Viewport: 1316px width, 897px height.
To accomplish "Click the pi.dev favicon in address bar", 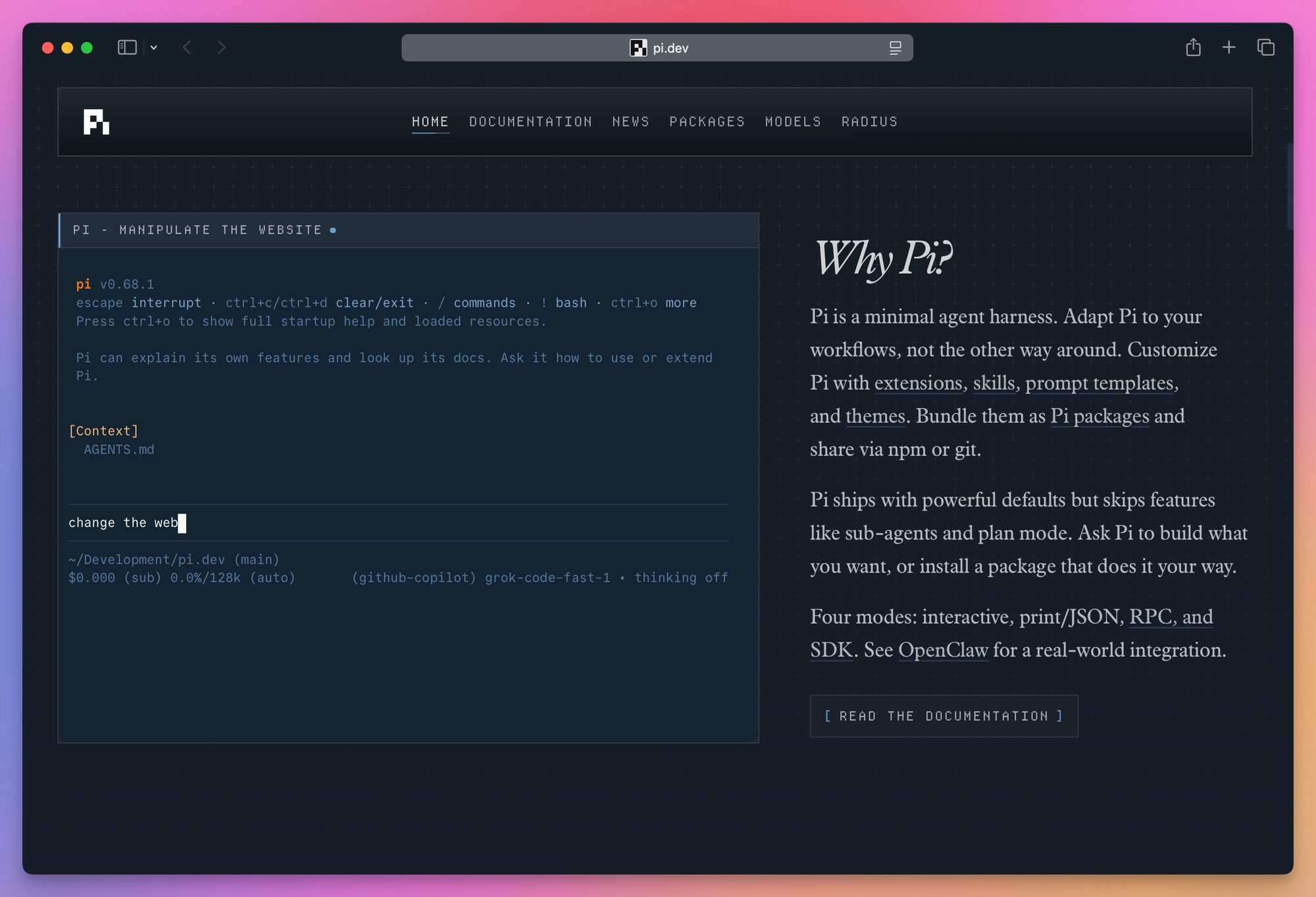I will click(638, 48).
